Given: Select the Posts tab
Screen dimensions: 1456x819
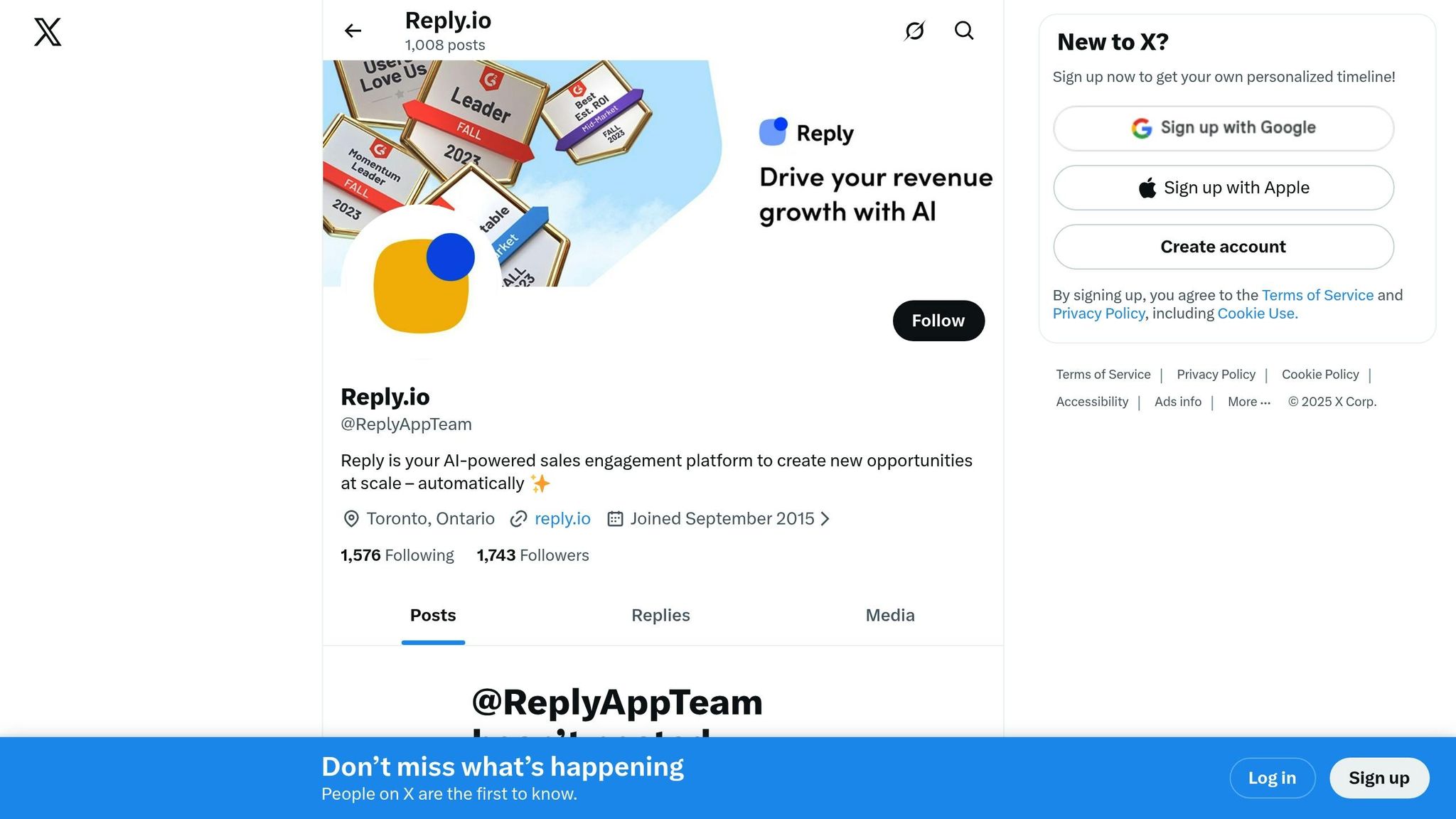Looking at the screenshot, I should [x=433, y=616].
